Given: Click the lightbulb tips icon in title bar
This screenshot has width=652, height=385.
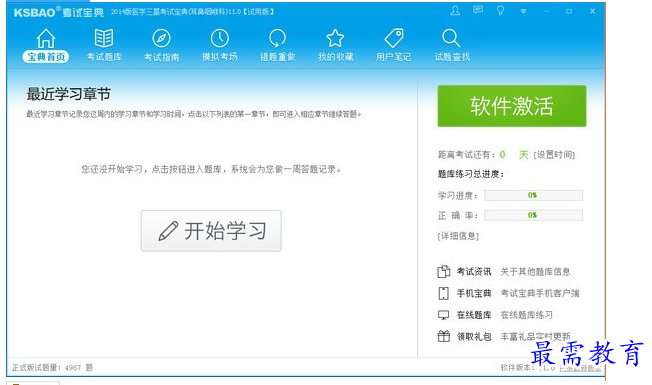Looking at the screenshot, I should pos(501,11).
